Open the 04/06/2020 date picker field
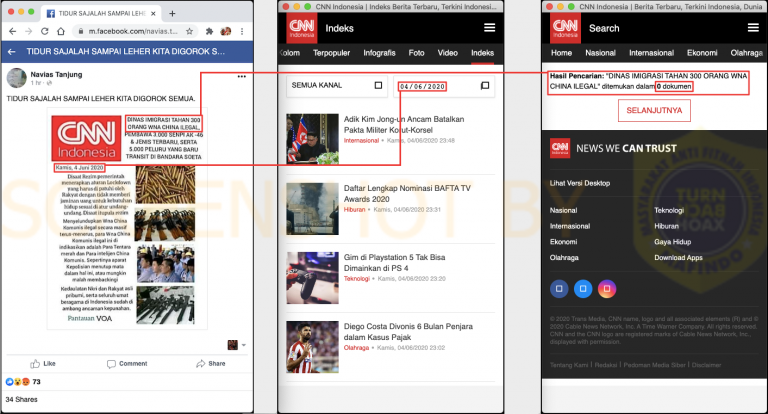768x414 pixels. coord(443,86)
